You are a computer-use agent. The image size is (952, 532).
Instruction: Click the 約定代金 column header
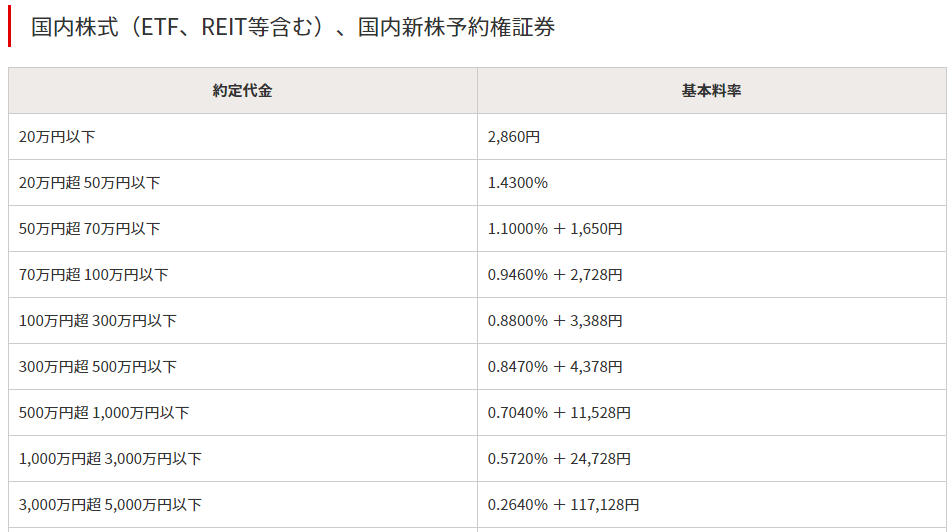pyautogui.click(x=243, y=90)
